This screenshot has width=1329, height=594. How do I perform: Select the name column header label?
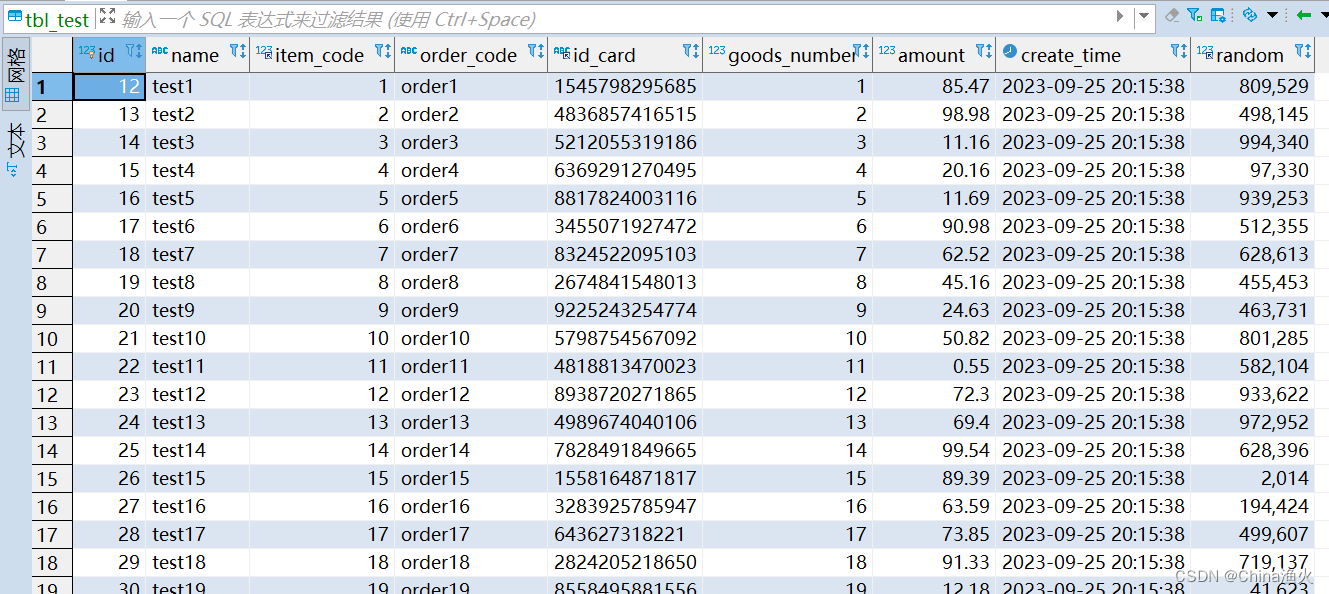[195, 56]
